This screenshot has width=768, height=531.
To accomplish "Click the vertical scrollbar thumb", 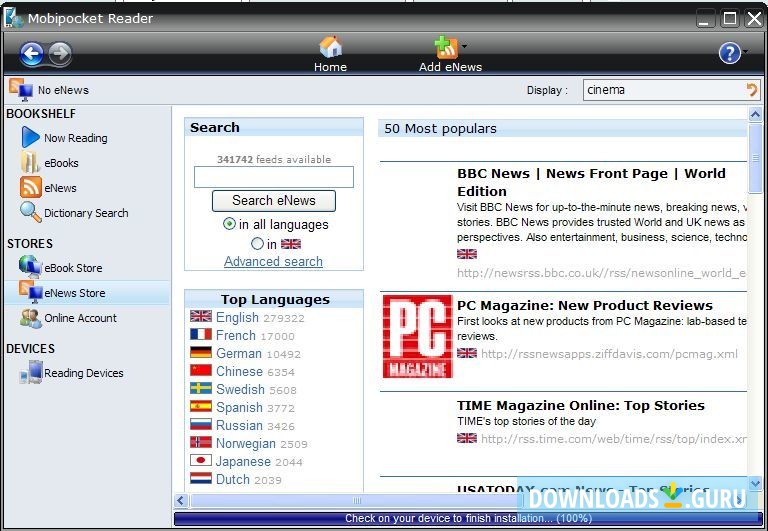I will point(755,158).
